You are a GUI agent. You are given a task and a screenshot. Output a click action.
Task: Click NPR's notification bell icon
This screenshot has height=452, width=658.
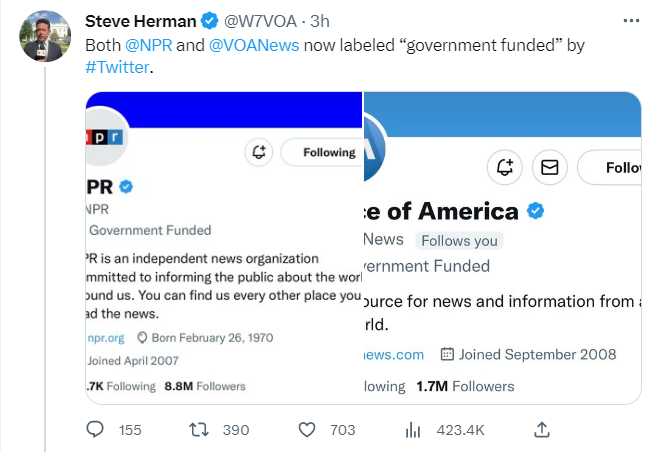[259, 152]
